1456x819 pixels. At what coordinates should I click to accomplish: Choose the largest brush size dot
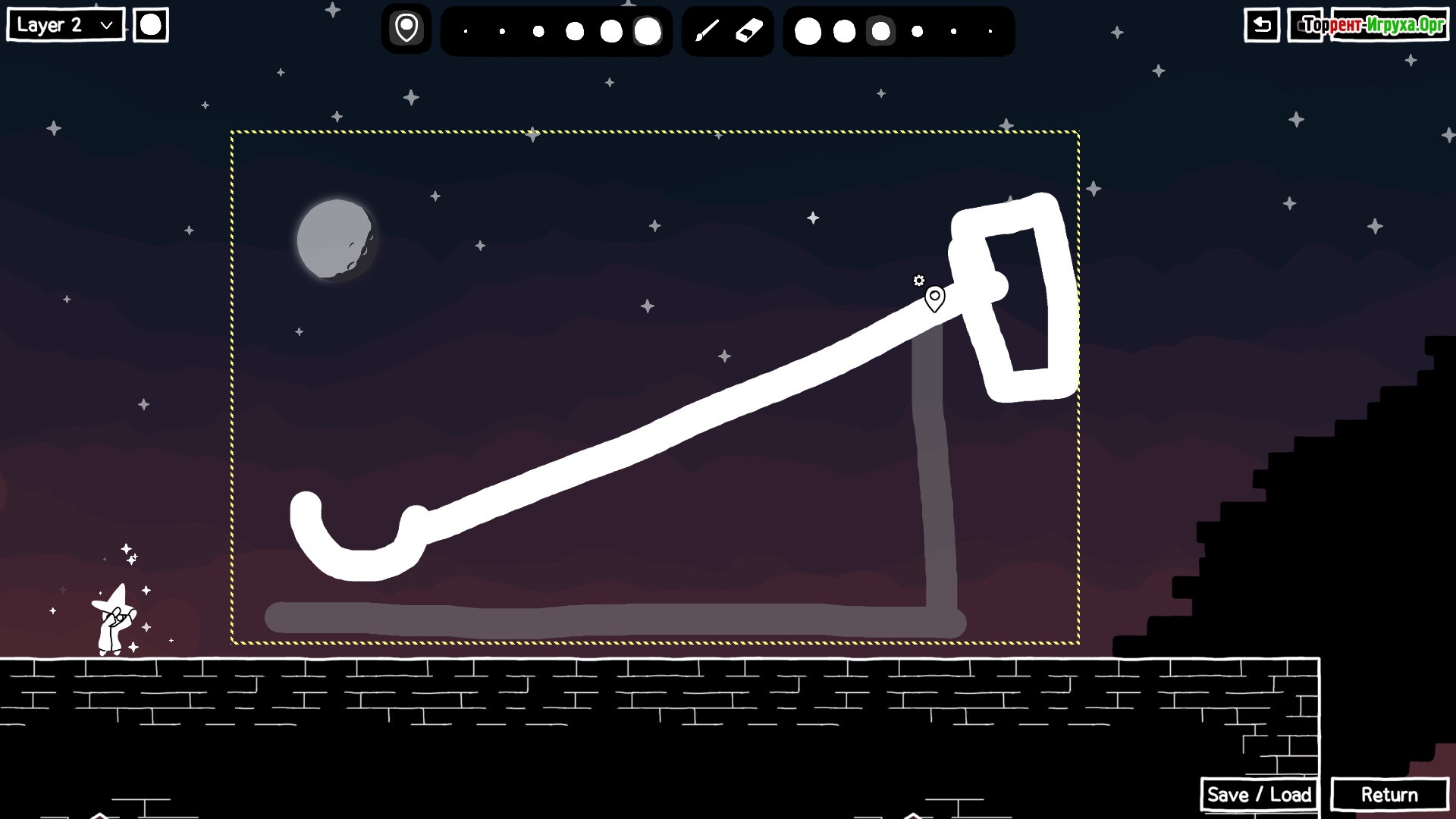(648, 32)
